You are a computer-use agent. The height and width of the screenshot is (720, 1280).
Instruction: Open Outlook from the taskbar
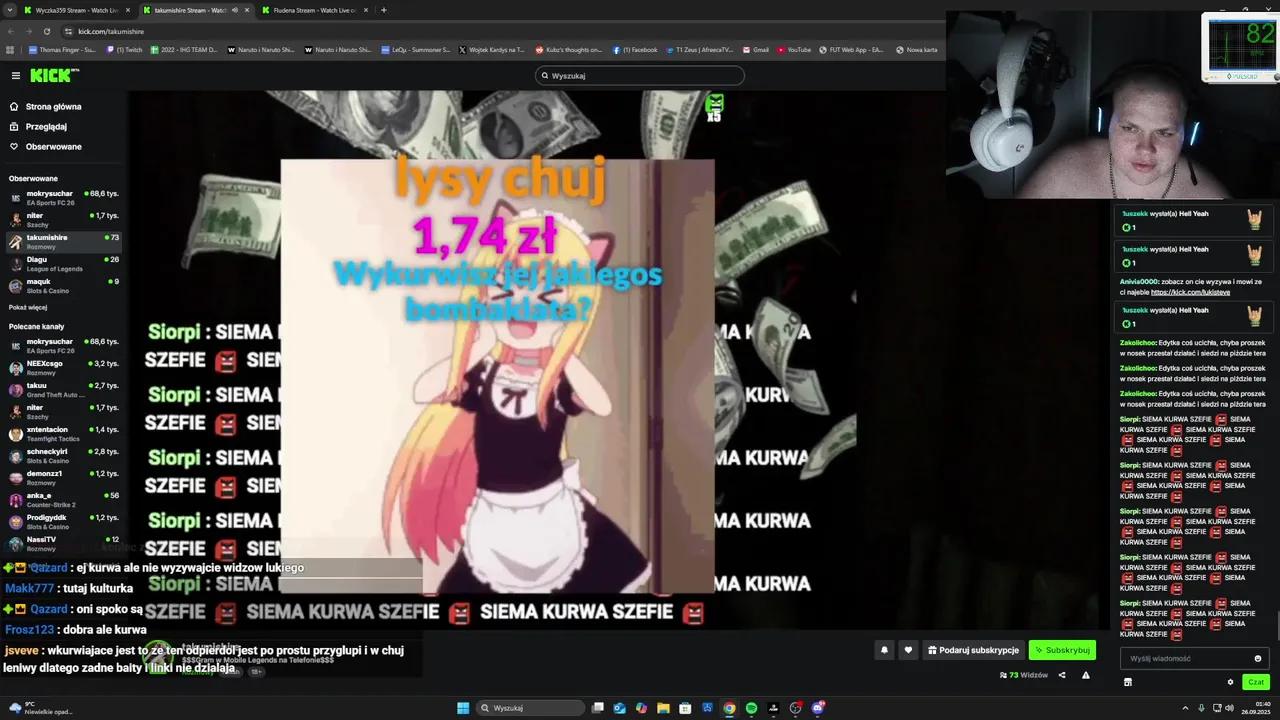click(619, 708)
